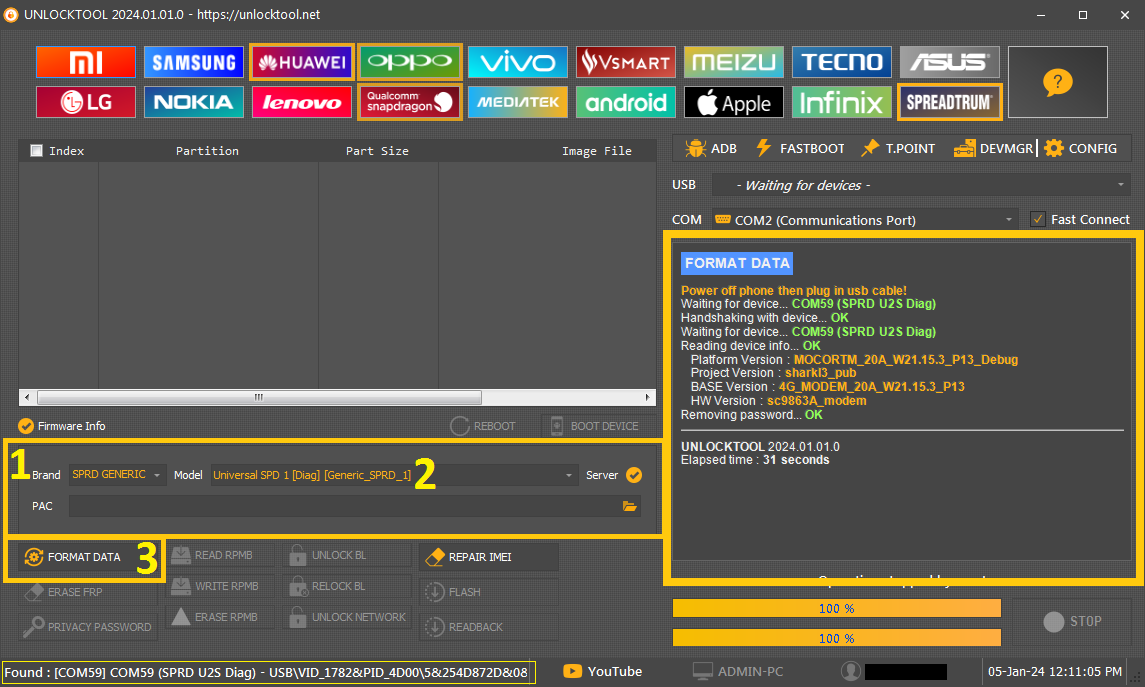Select the Huawei brand logo
The image size is (1145, 687).
(x=302, y=62)
